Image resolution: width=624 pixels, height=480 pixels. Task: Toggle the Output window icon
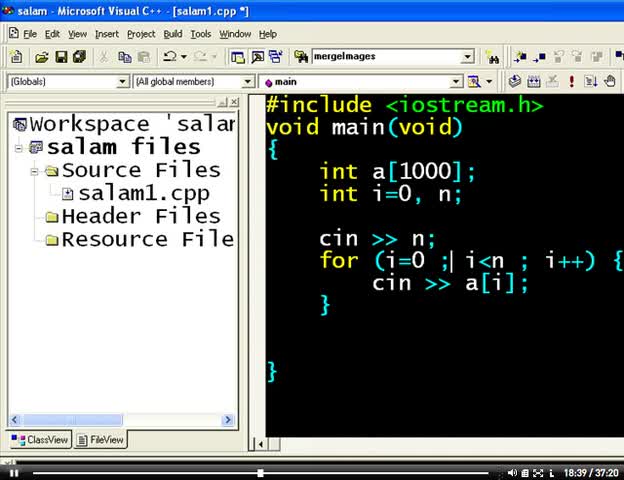pos(257,57)
